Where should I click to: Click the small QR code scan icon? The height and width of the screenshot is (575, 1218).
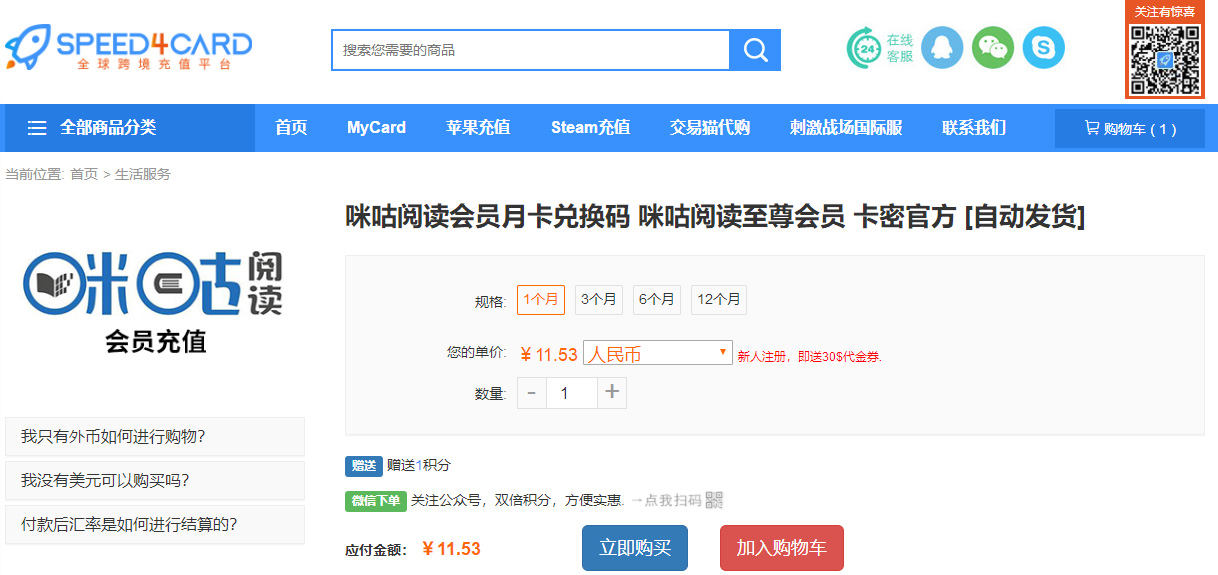(x=714, y=500)
